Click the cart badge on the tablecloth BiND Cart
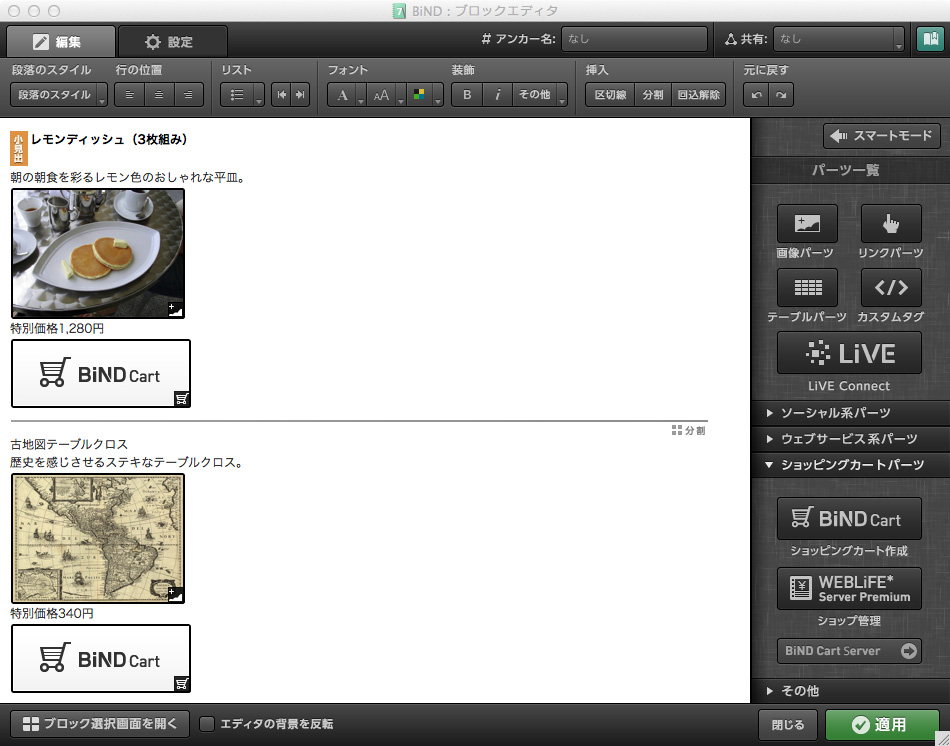The height and width of the screenshot is (746, 950). (x=182, y=684)
